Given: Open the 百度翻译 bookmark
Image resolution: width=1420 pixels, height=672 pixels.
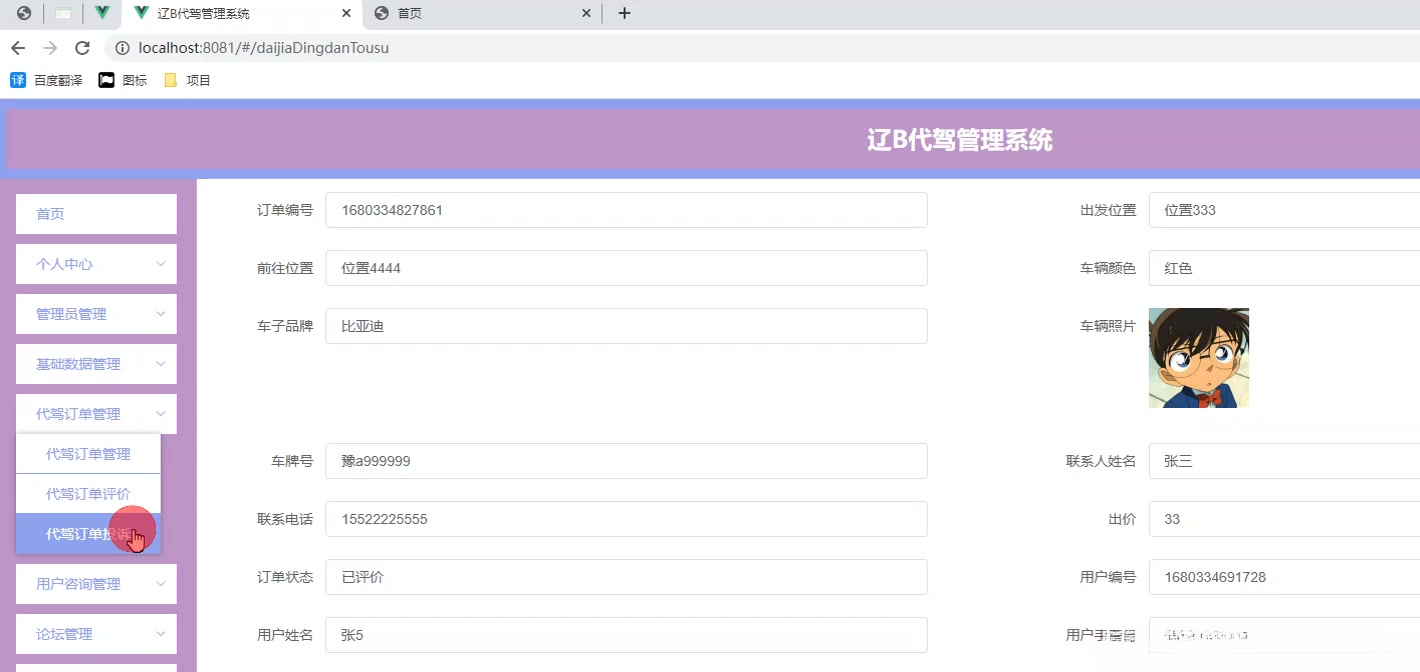Looking at the screenshot, I should point(47,80).
